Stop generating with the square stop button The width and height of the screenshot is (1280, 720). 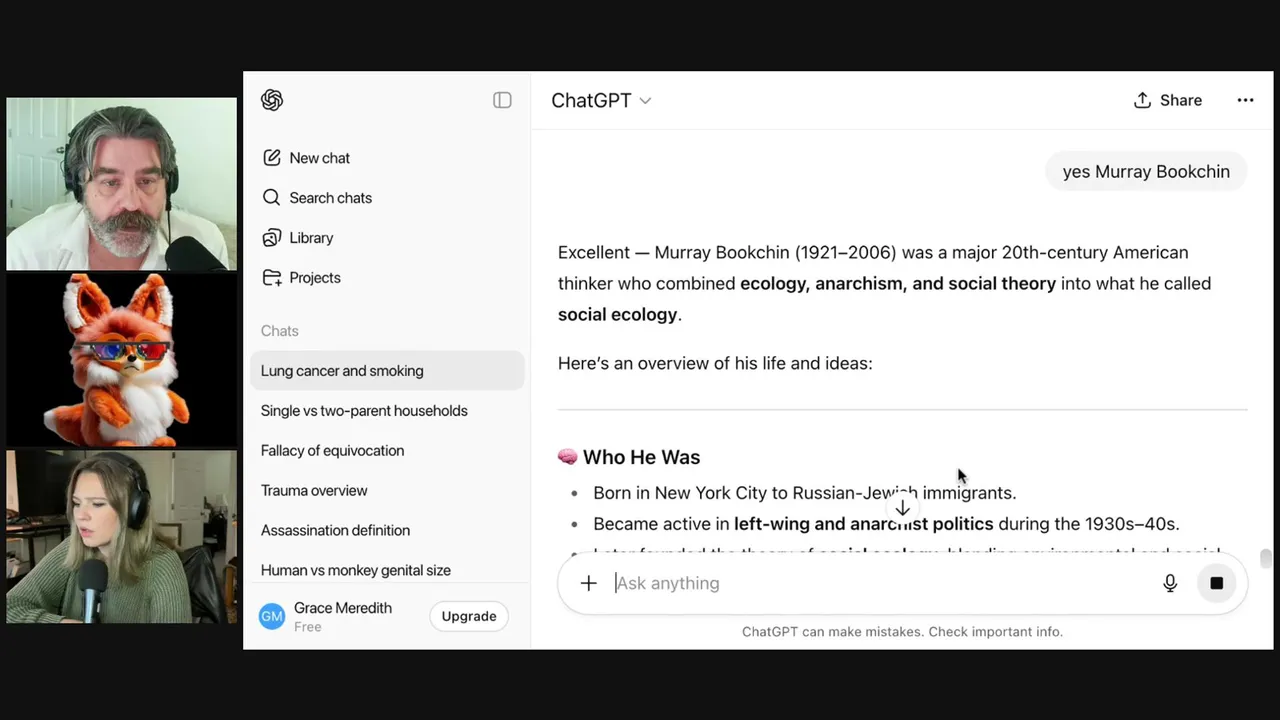[1216, 583]
